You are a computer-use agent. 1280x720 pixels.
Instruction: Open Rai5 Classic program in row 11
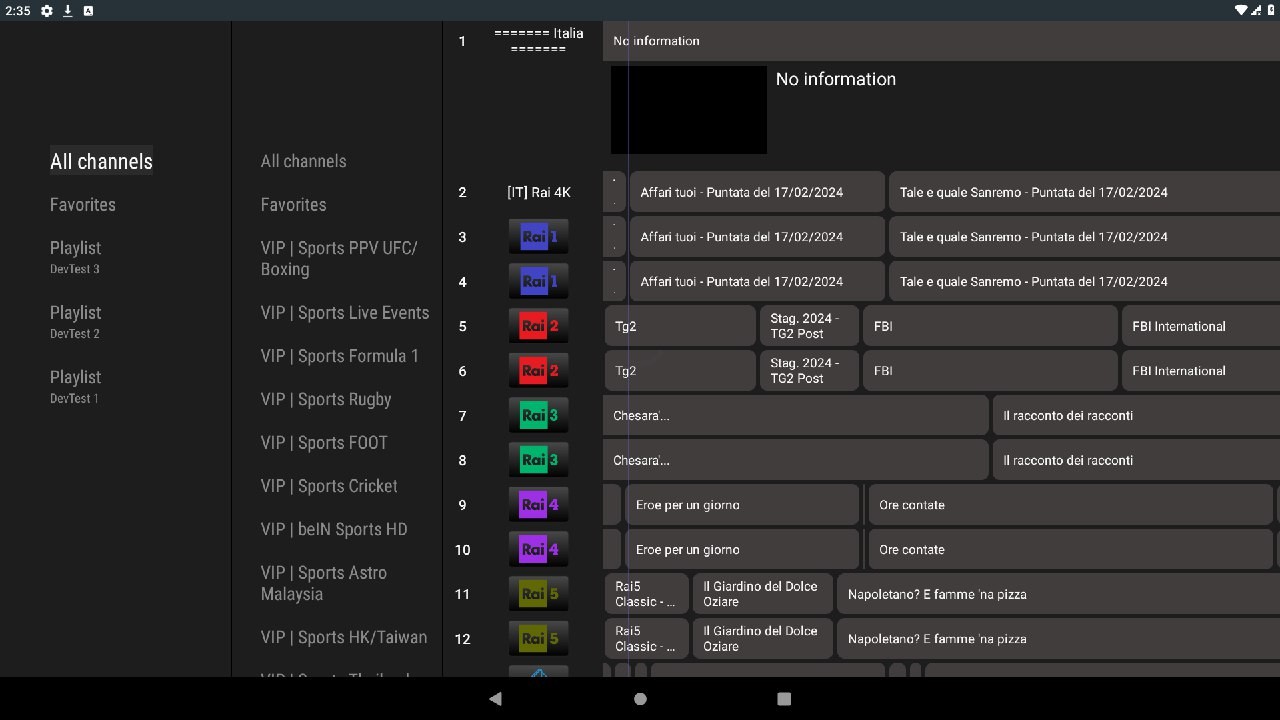coord(647,594)
